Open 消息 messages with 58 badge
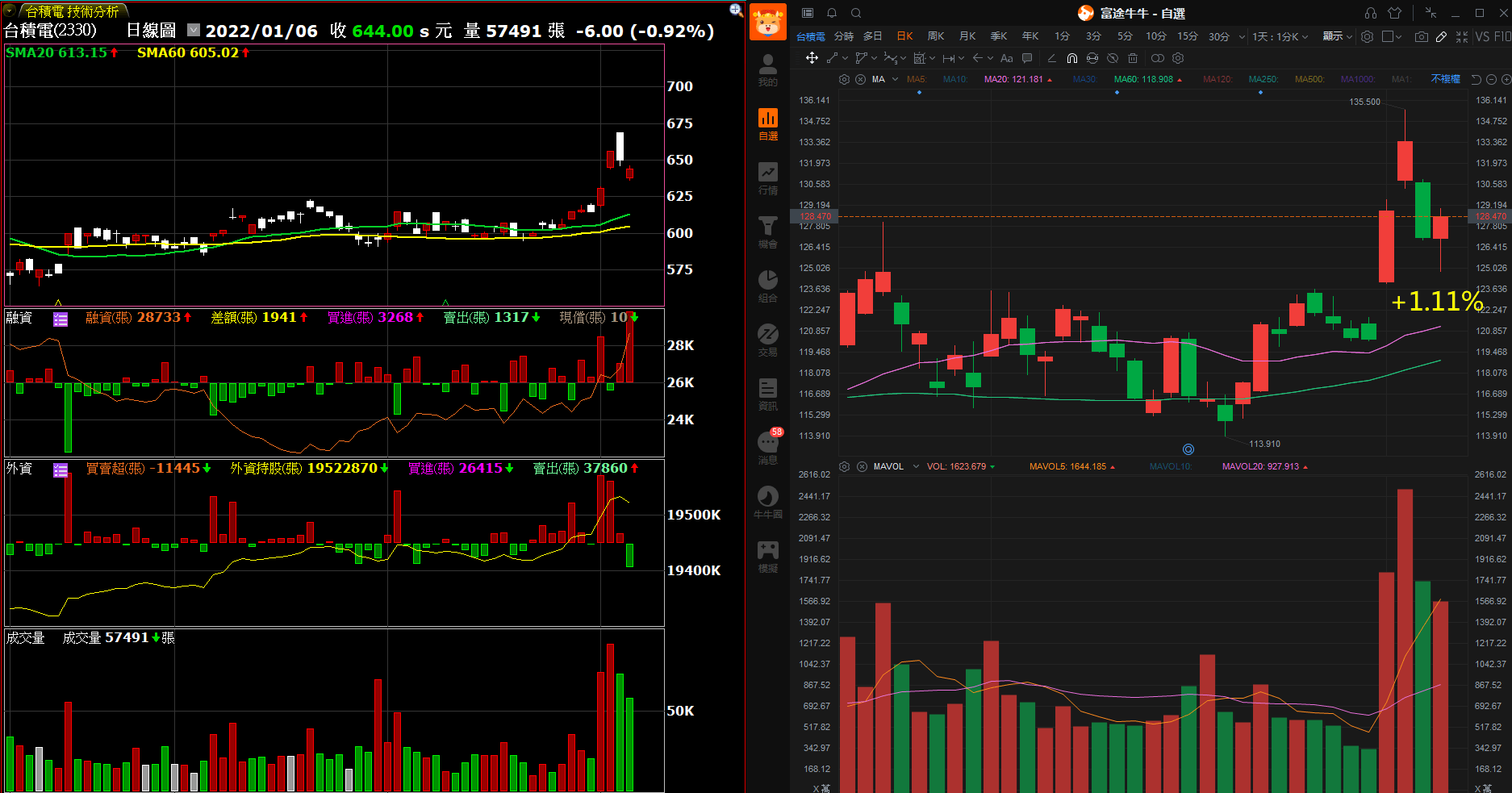 tap(768, 448)
